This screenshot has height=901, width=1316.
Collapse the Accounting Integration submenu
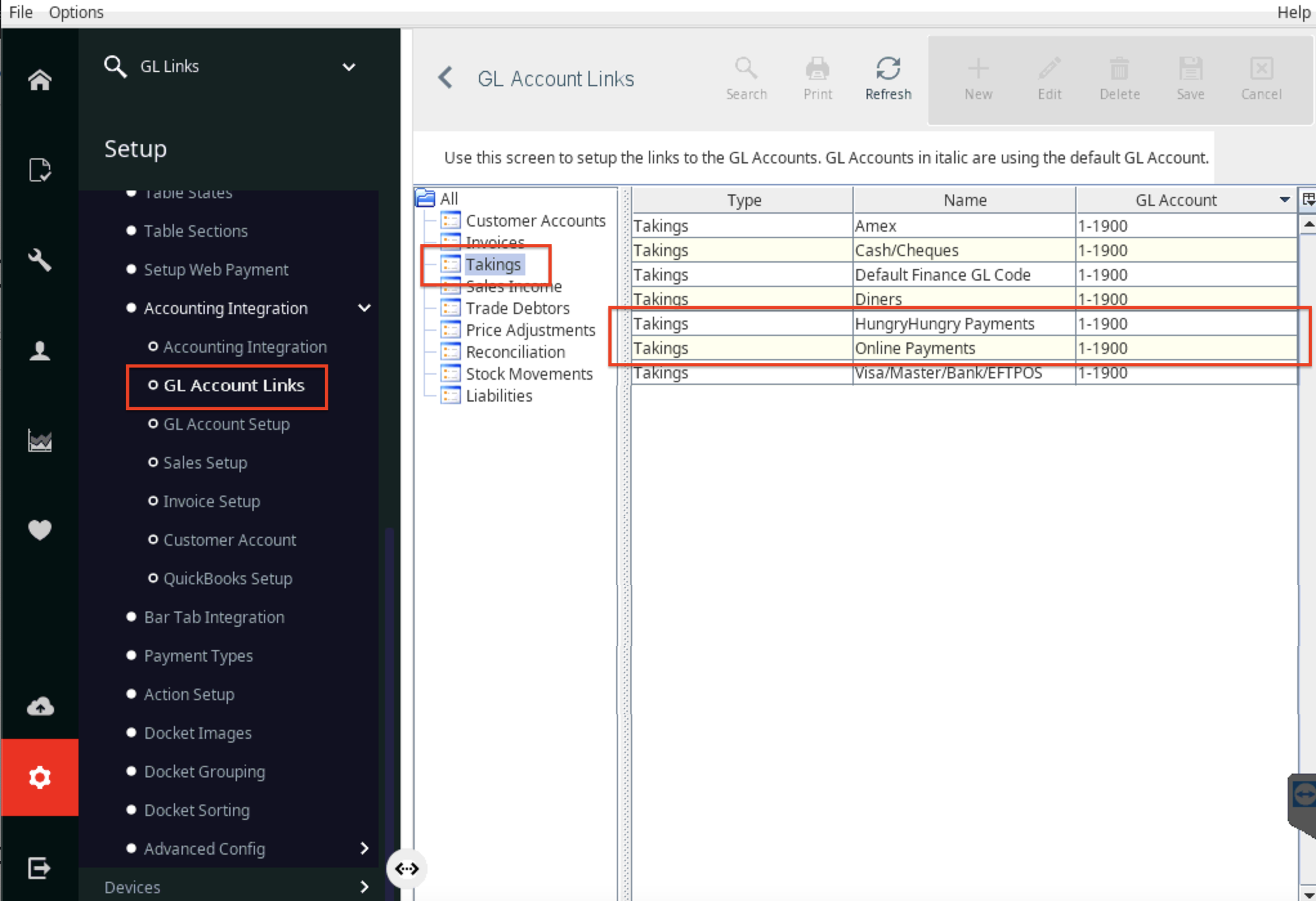364,308
